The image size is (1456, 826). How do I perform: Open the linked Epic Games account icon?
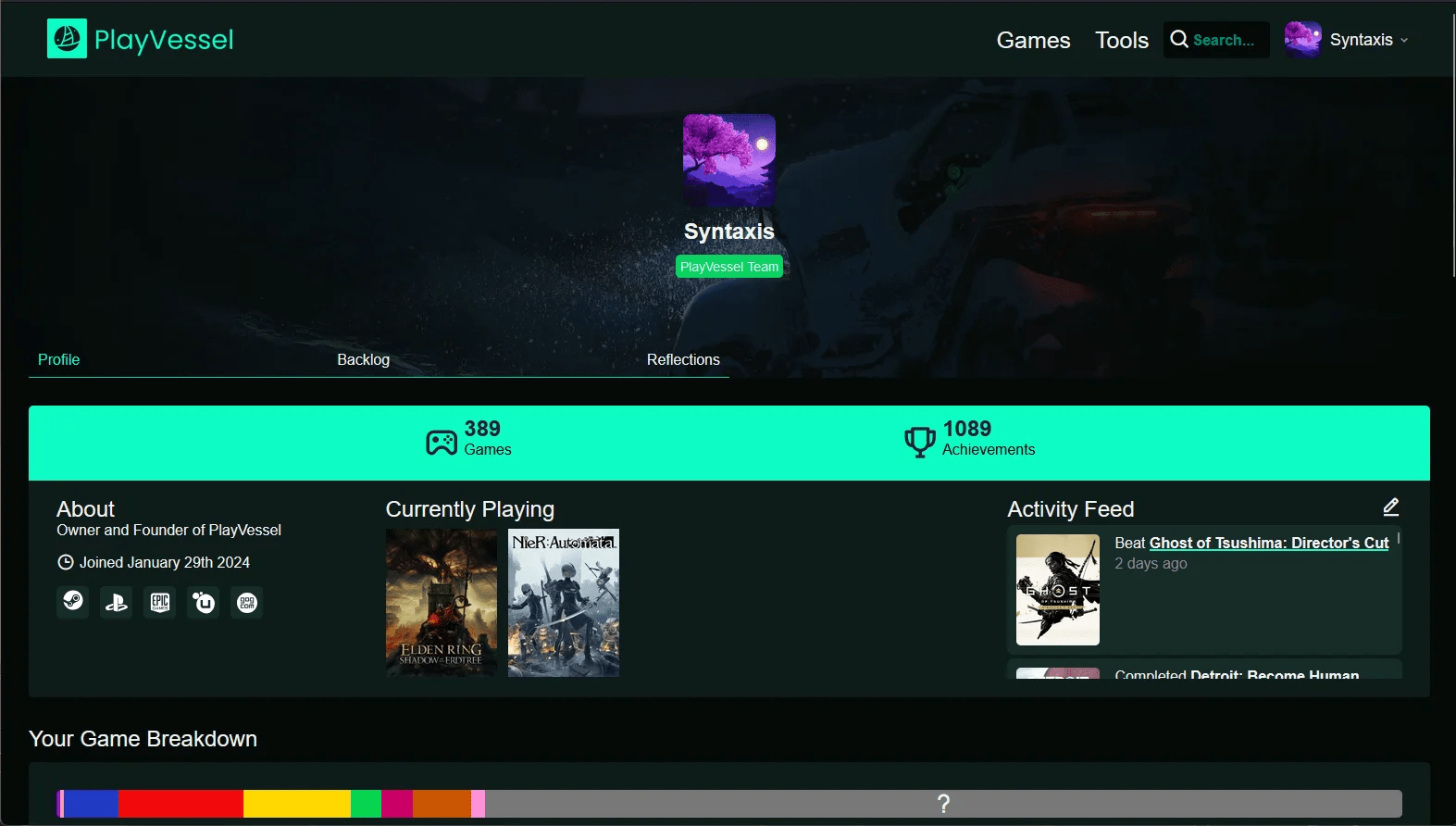160,603
